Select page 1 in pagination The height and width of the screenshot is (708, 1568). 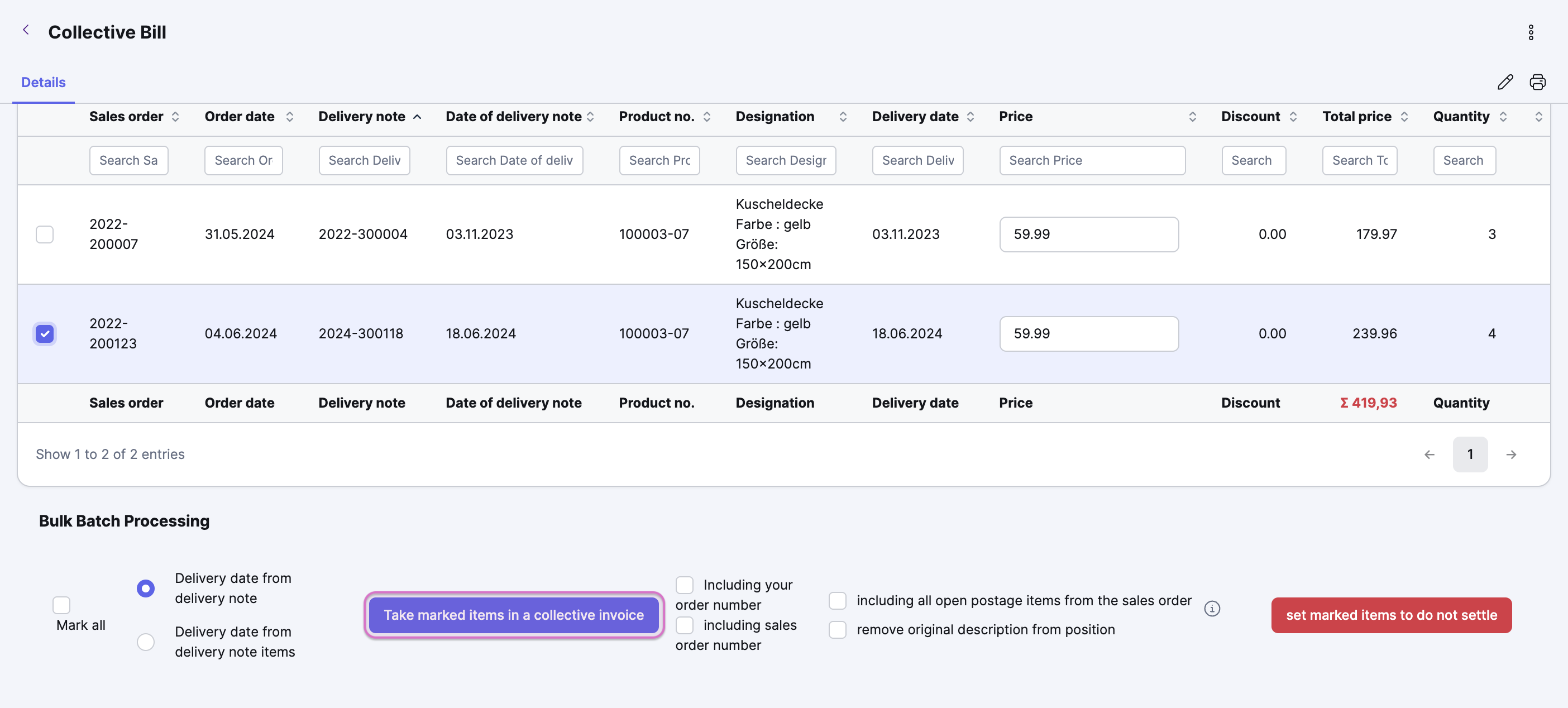(1469, 454)
